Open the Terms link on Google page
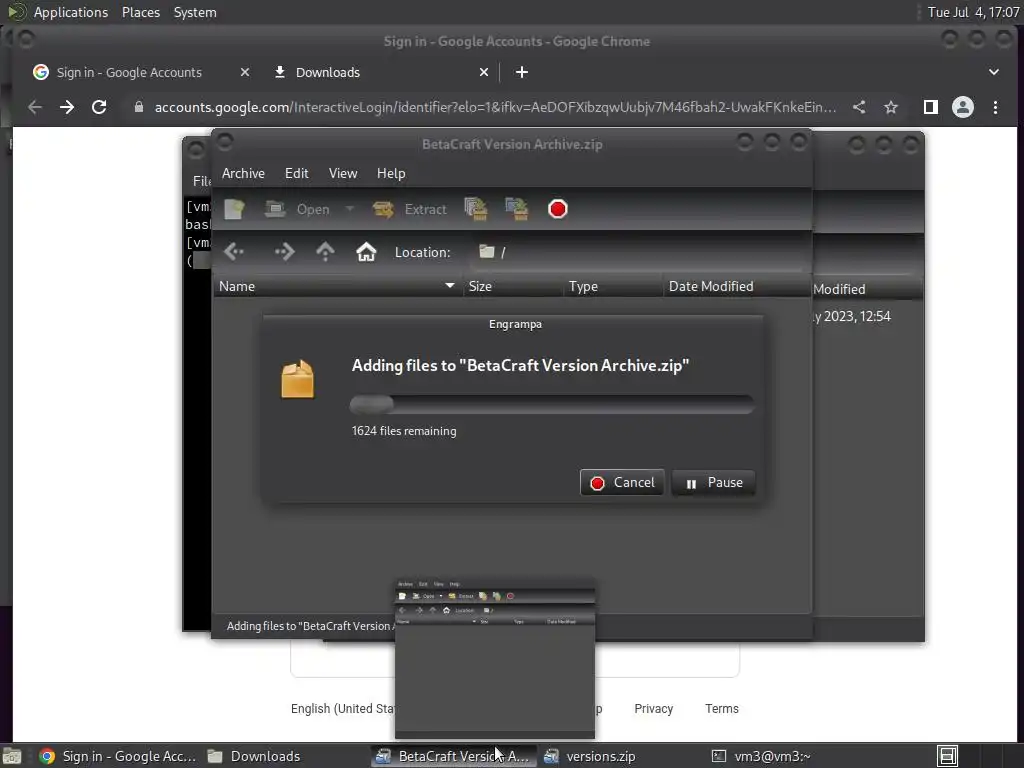 (722, 709)
